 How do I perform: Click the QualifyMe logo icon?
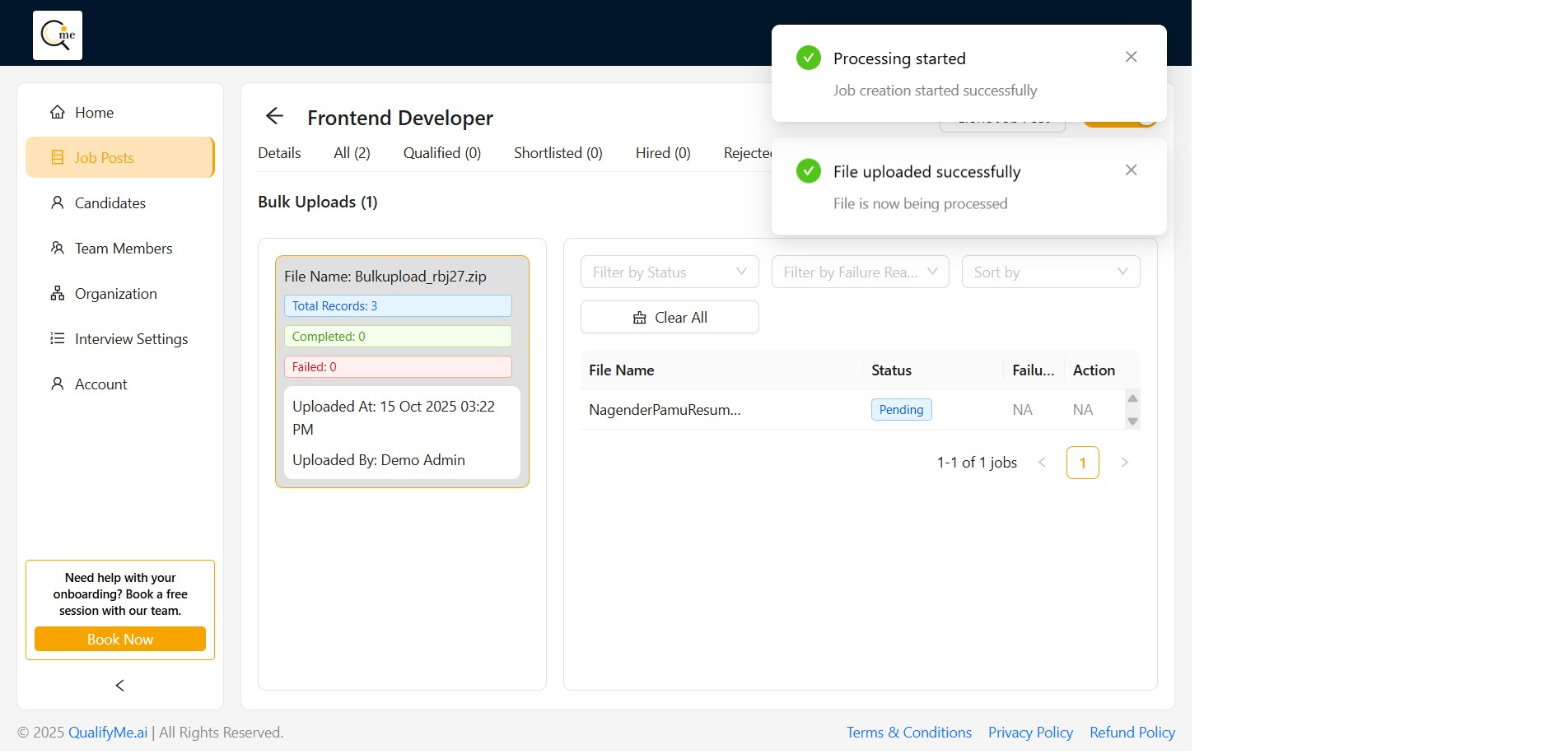[x=58, y=35]
